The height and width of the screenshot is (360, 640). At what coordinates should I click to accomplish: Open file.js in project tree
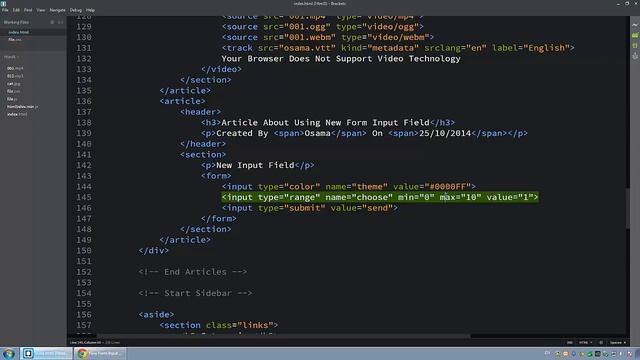(x=12, y=99)
